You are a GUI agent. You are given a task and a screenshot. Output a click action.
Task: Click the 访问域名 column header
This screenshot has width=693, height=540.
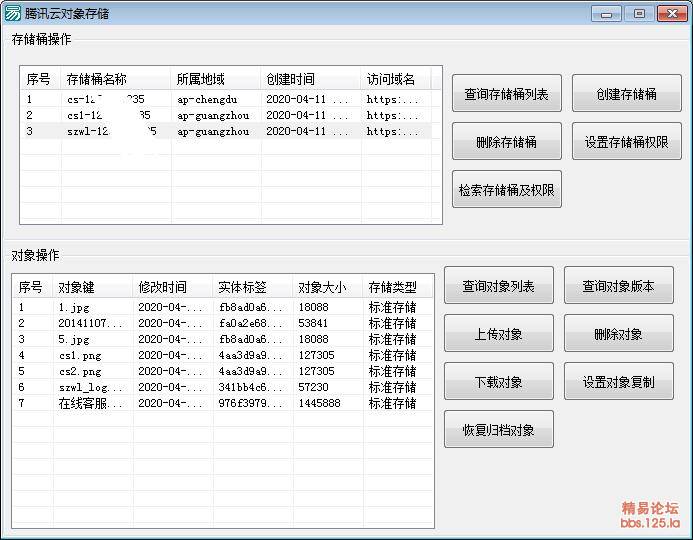(x=396, y=79)
